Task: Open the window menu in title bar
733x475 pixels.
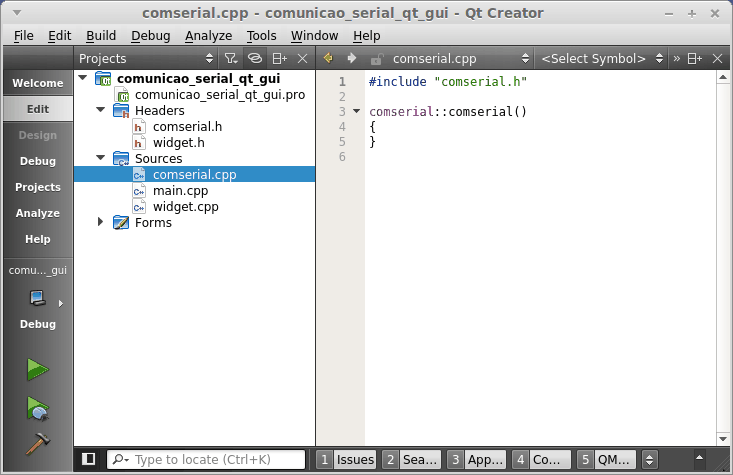Action: coord(17,13)
